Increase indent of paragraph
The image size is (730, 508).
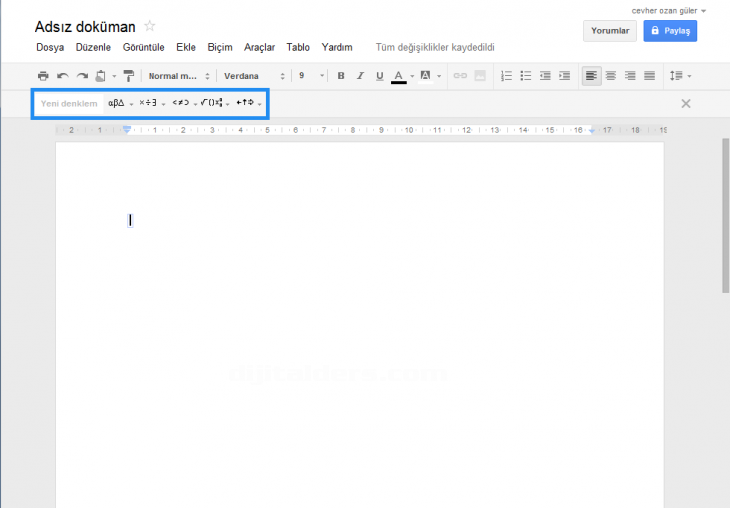(x=565, y=76)
